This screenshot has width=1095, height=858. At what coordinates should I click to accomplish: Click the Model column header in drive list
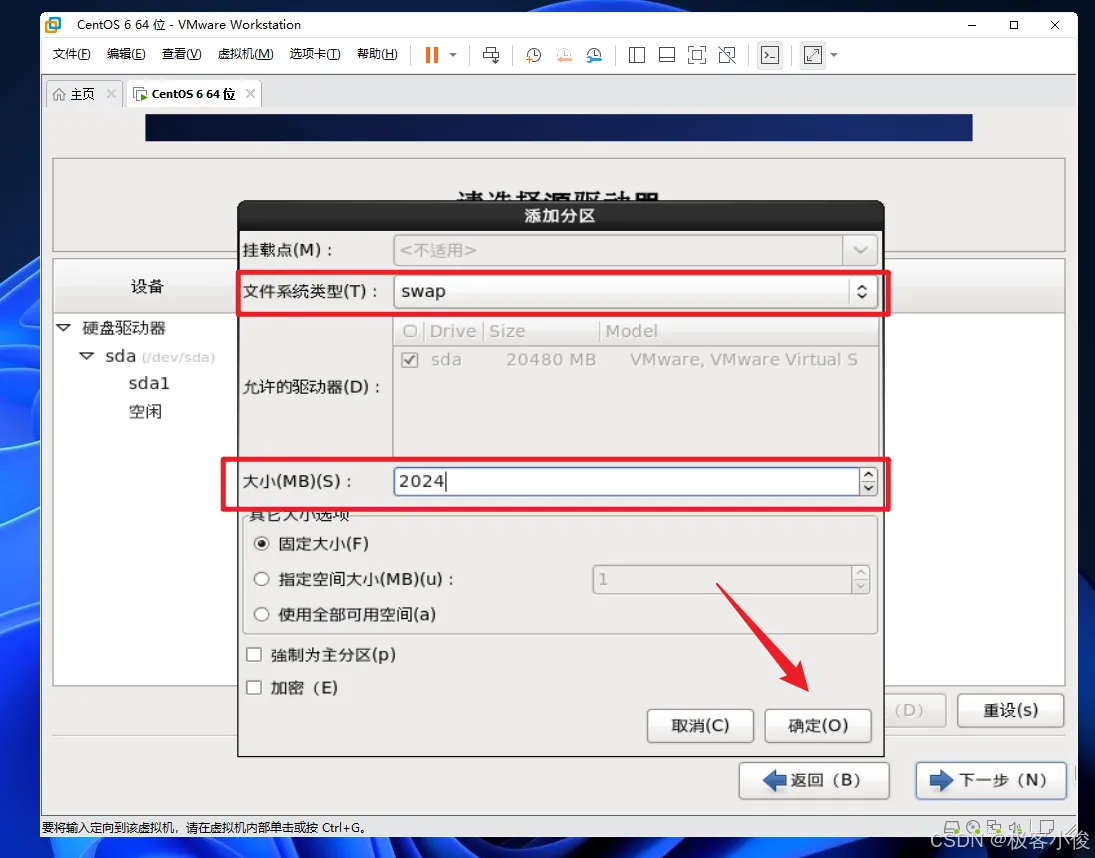pos(631,331)
